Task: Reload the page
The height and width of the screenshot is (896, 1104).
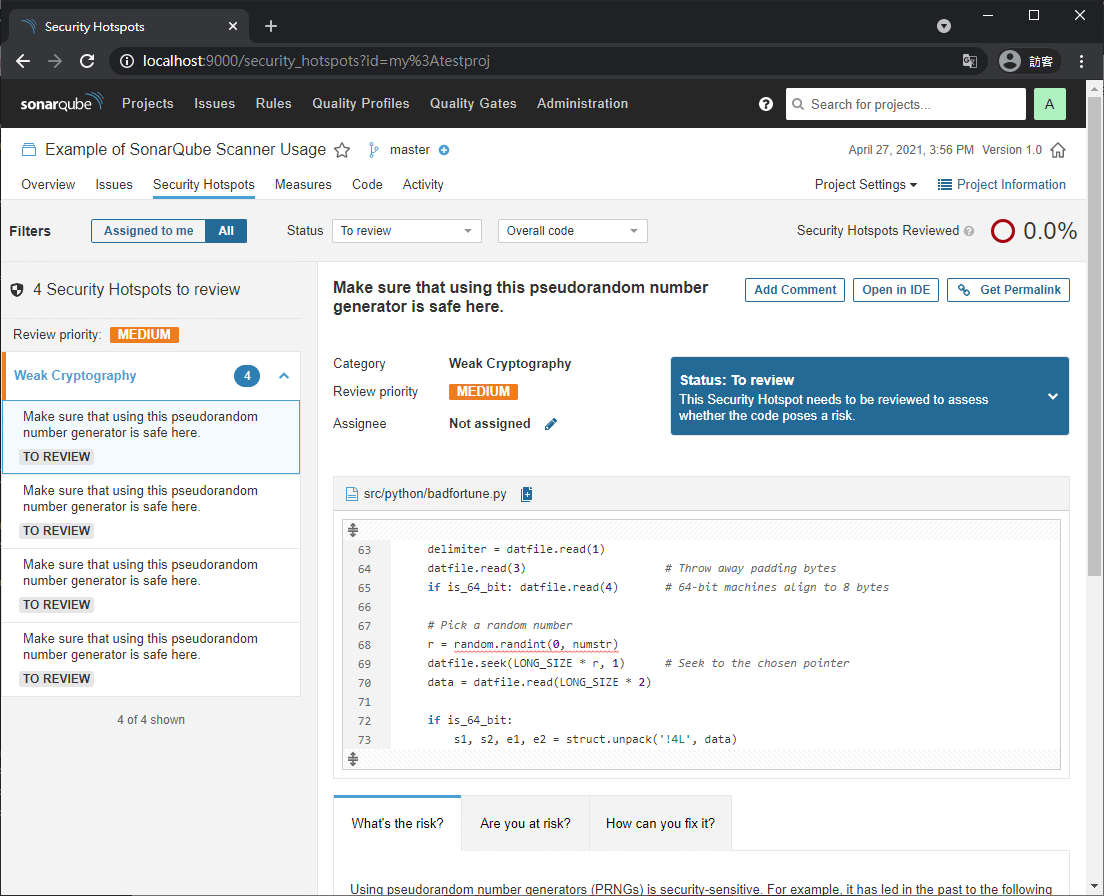Action: point(87,61)
